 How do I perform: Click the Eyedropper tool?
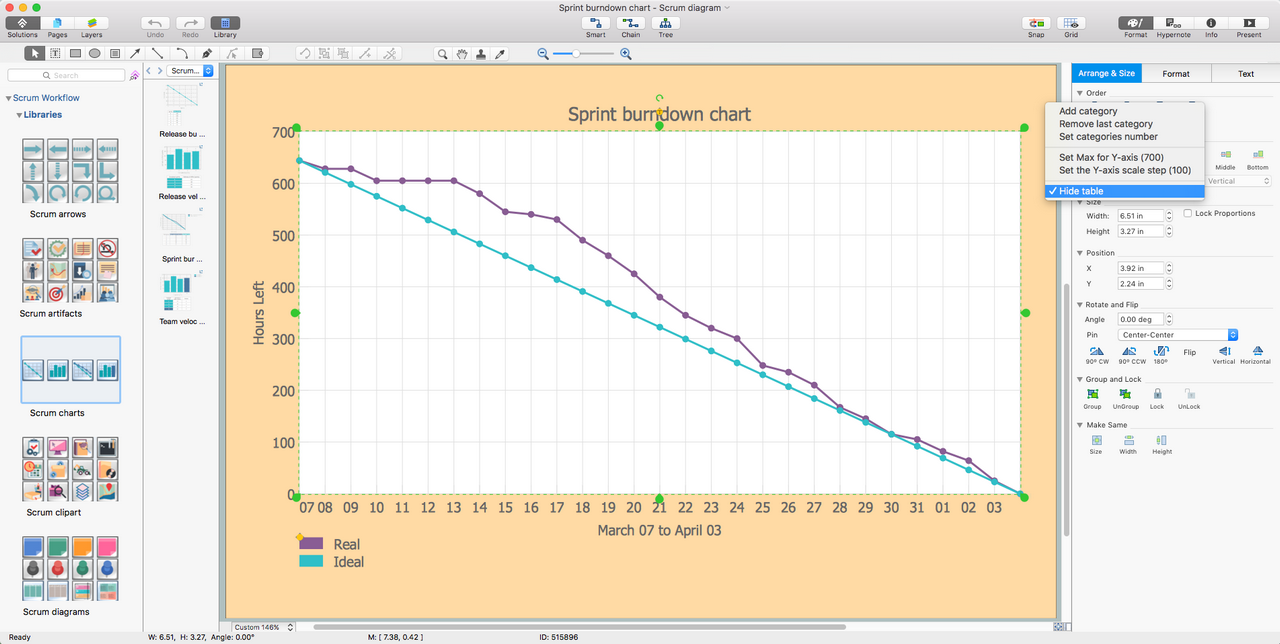[500, 53]
